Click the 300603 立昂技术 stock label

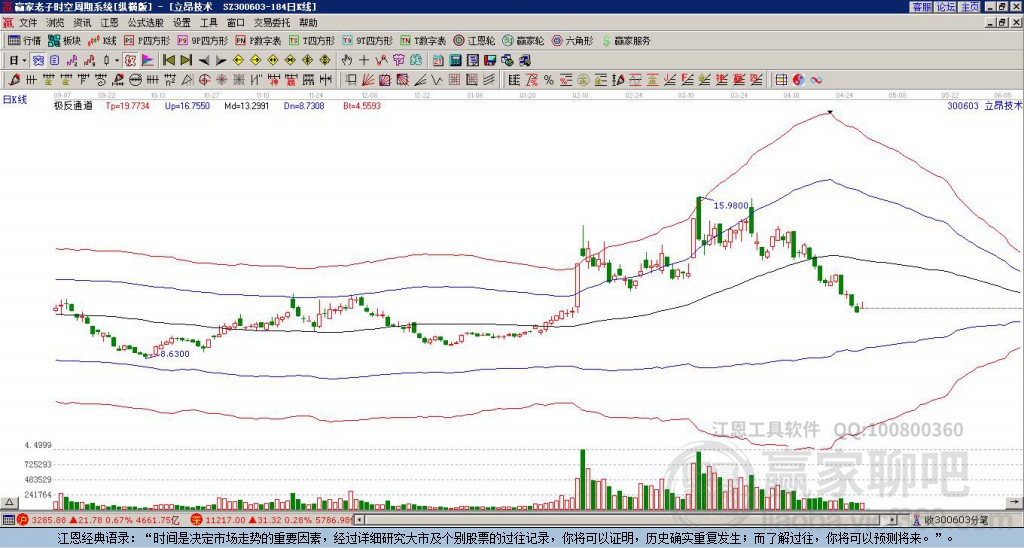point(984,106)
